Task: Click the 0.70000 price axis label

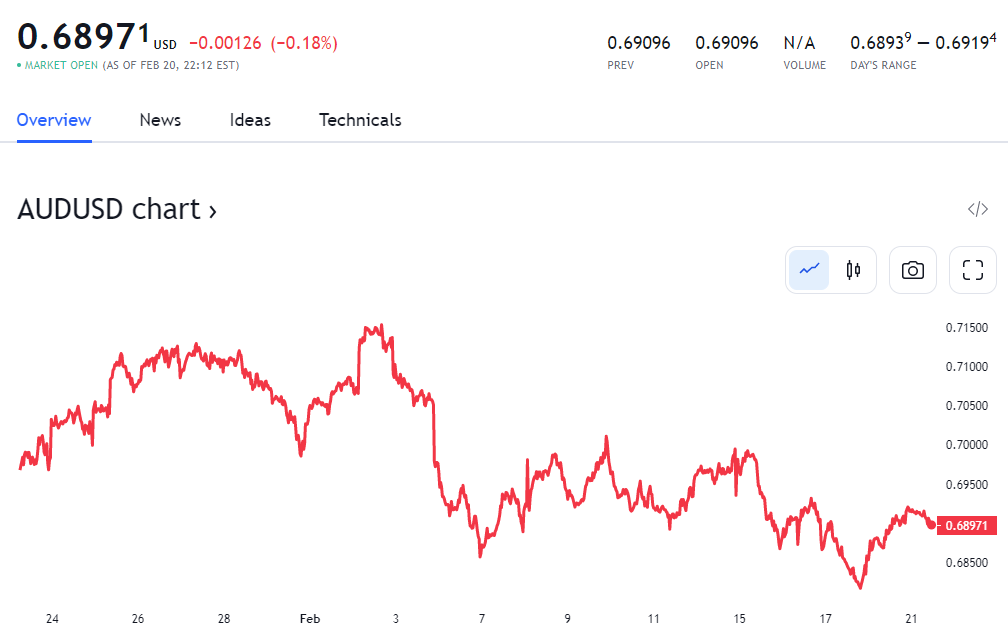Action: click(x=967, y=445)
